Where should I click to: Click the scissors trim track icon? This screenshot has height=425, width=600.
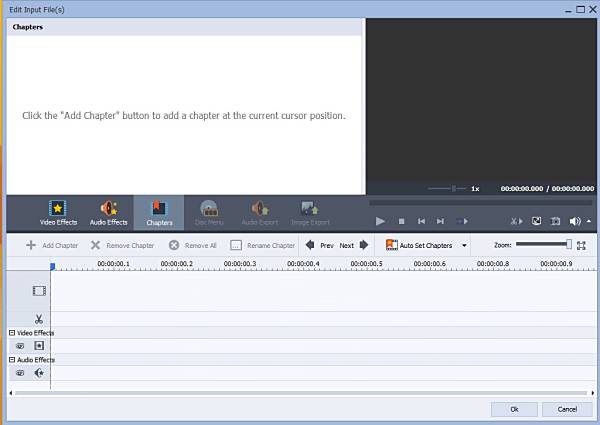(39, 319)
